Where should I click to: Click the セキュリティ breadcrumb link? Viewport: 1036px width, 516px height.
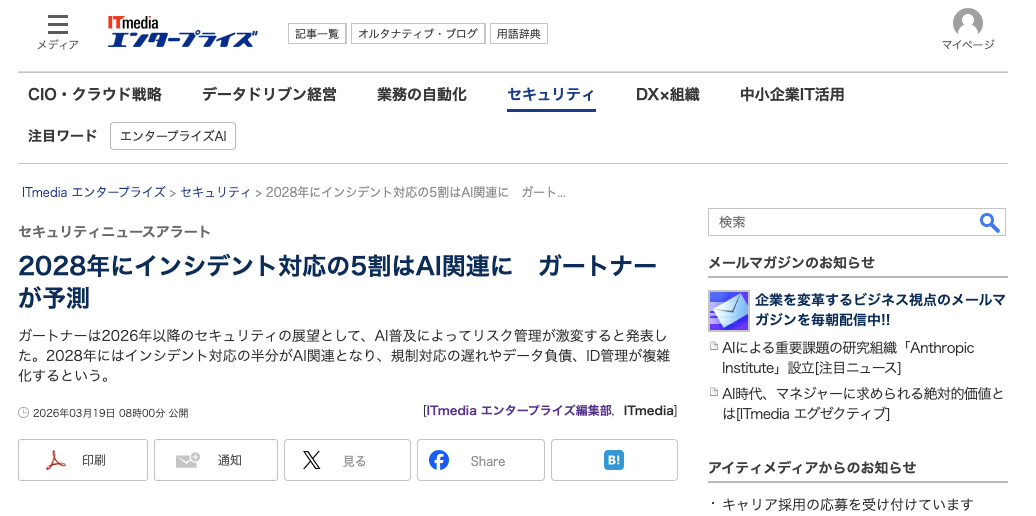click(x=215, y=192)
